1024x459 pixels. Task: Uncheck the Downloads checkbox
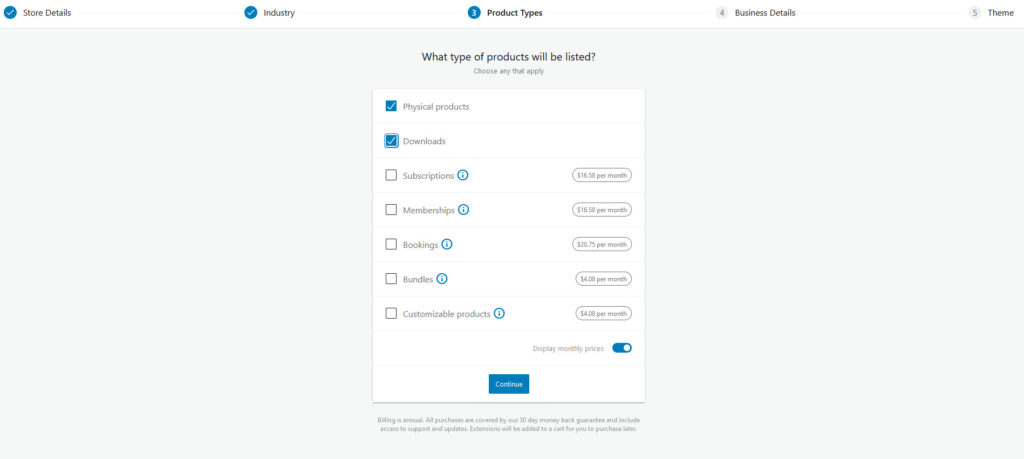tap(391, 140)
